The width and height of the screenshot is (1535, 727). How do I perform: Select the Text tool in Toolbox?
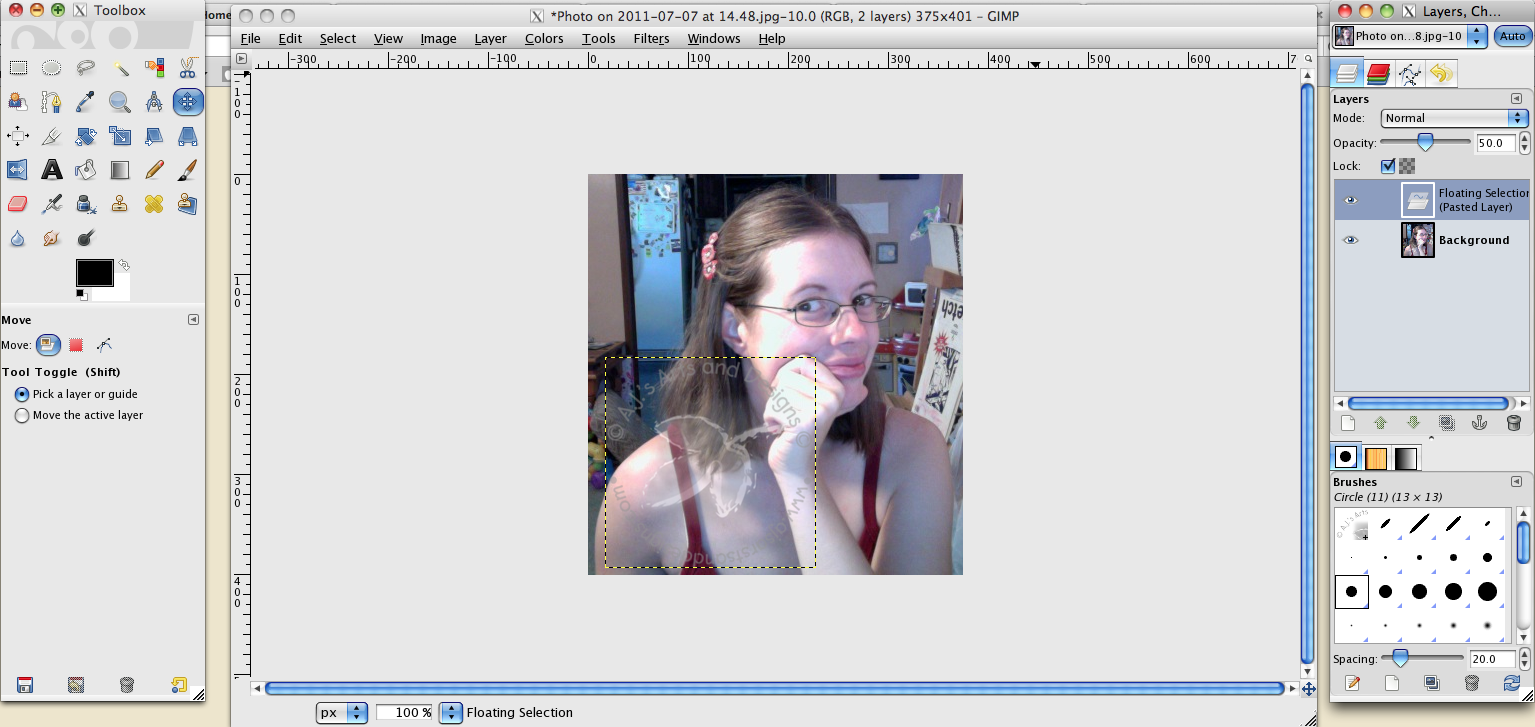pos(52,170)
